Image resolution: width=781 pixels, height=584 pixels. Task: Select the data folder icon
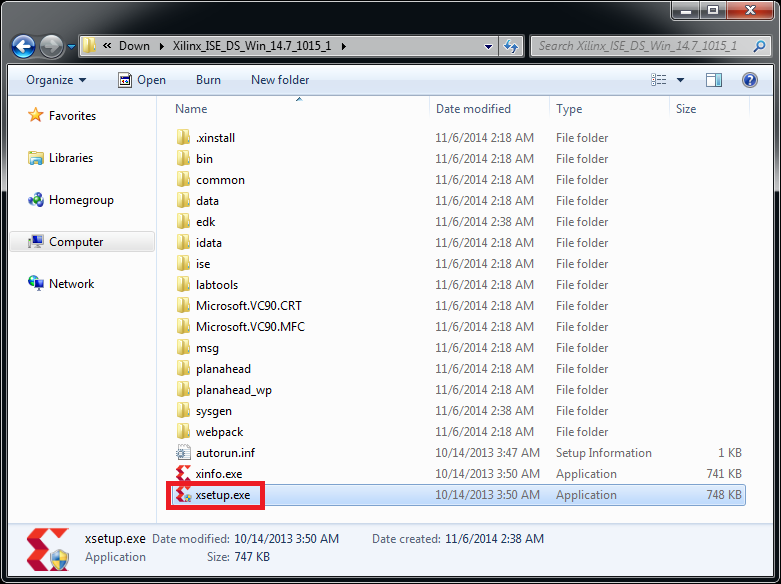tap(183, 200)
